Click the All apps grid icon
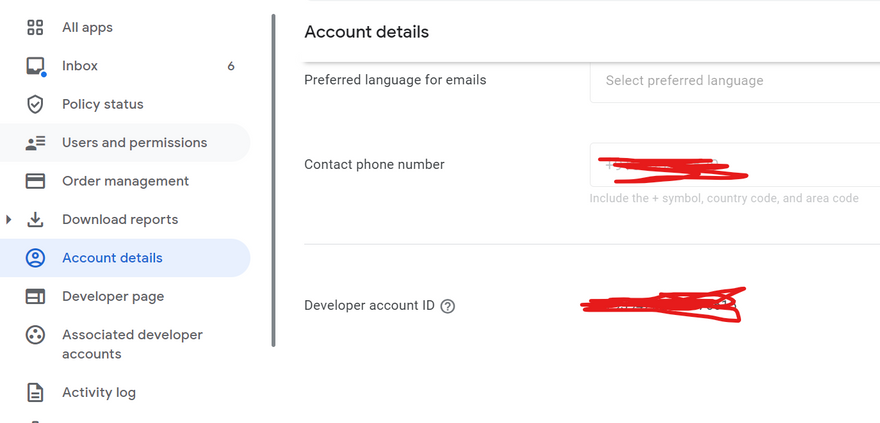 [35, 28]
